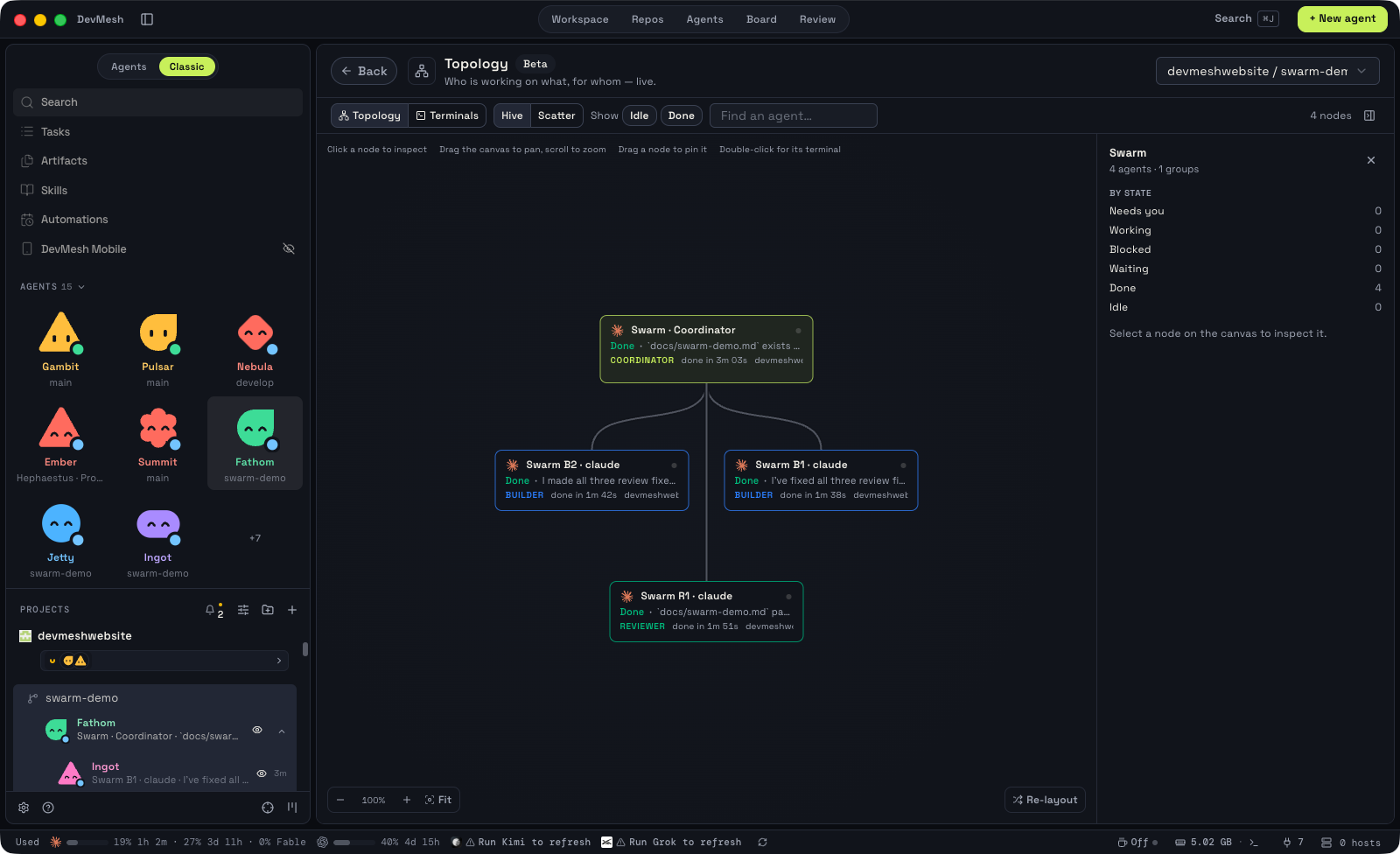Focus the Find an agent field

tap(793, 115)
